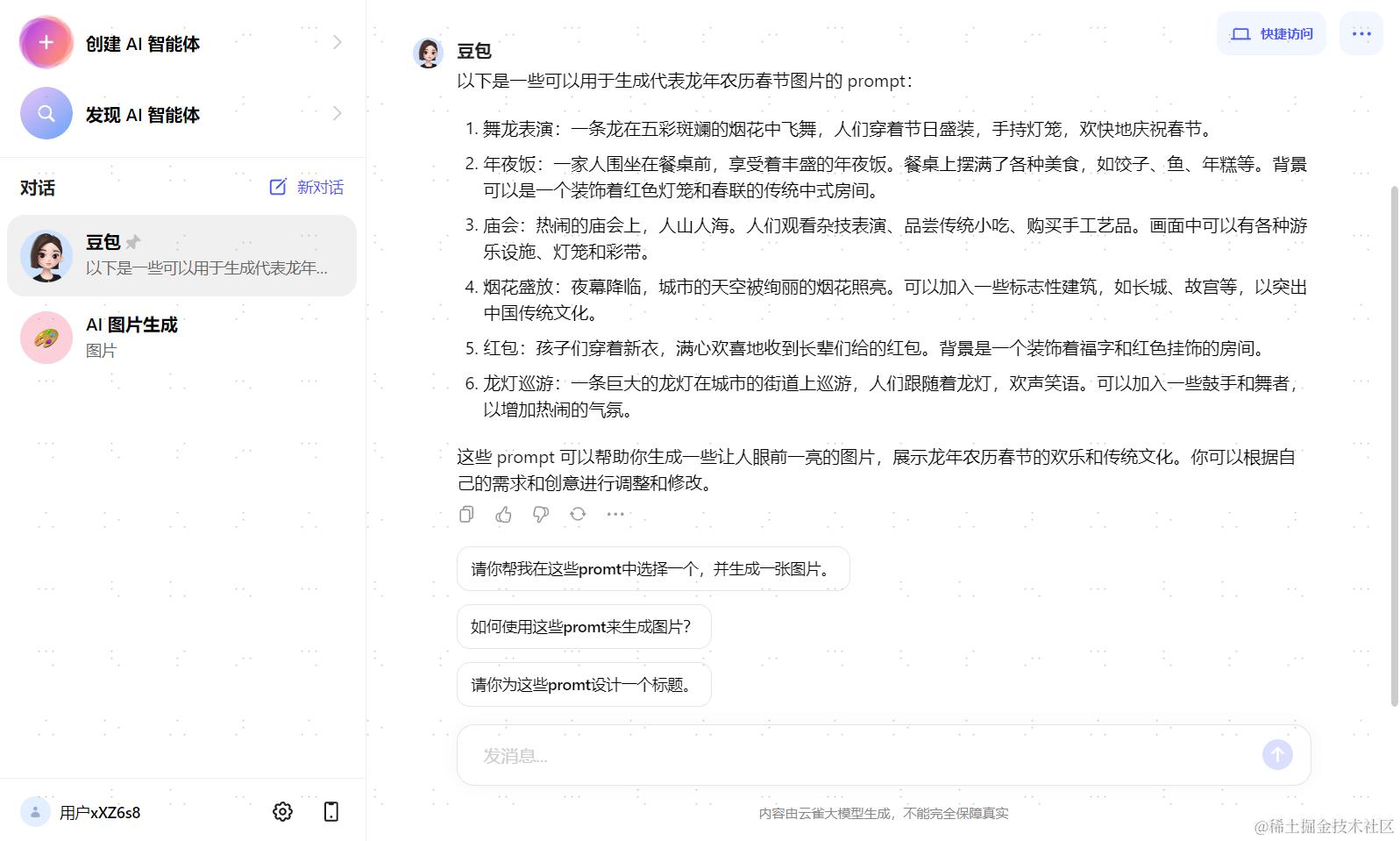Click username 用户xXZ6s8
The width and height of the screenshot is (1400, 841).
tap(100, 813)
